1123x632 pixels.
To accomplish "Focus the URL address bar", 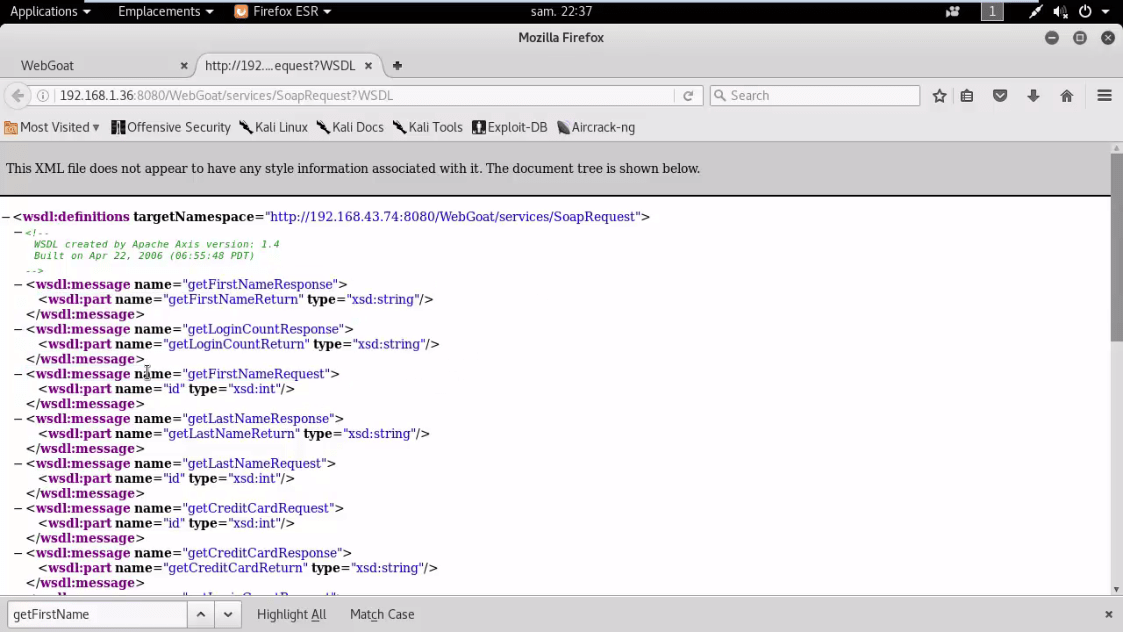I will click(364, 95).
